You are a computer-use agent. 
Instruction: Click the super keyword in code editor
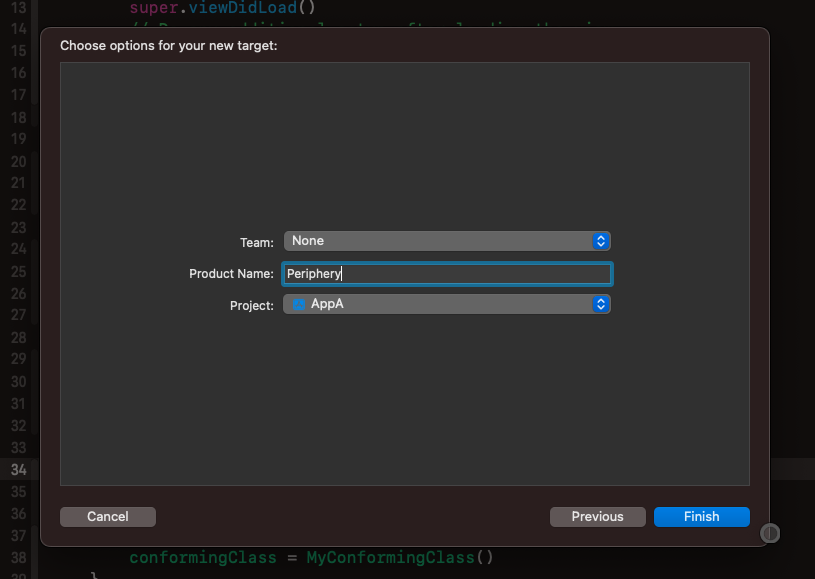pos(154,7)
